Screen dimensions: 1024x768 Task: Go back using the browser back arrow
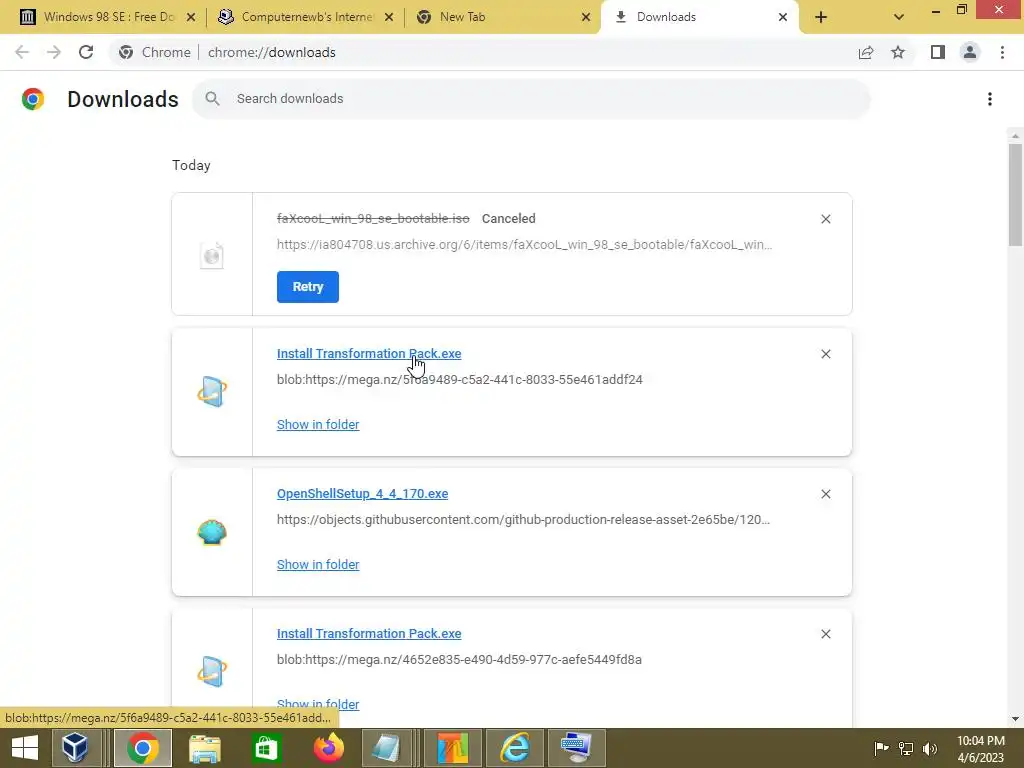[x=22, y=52]
